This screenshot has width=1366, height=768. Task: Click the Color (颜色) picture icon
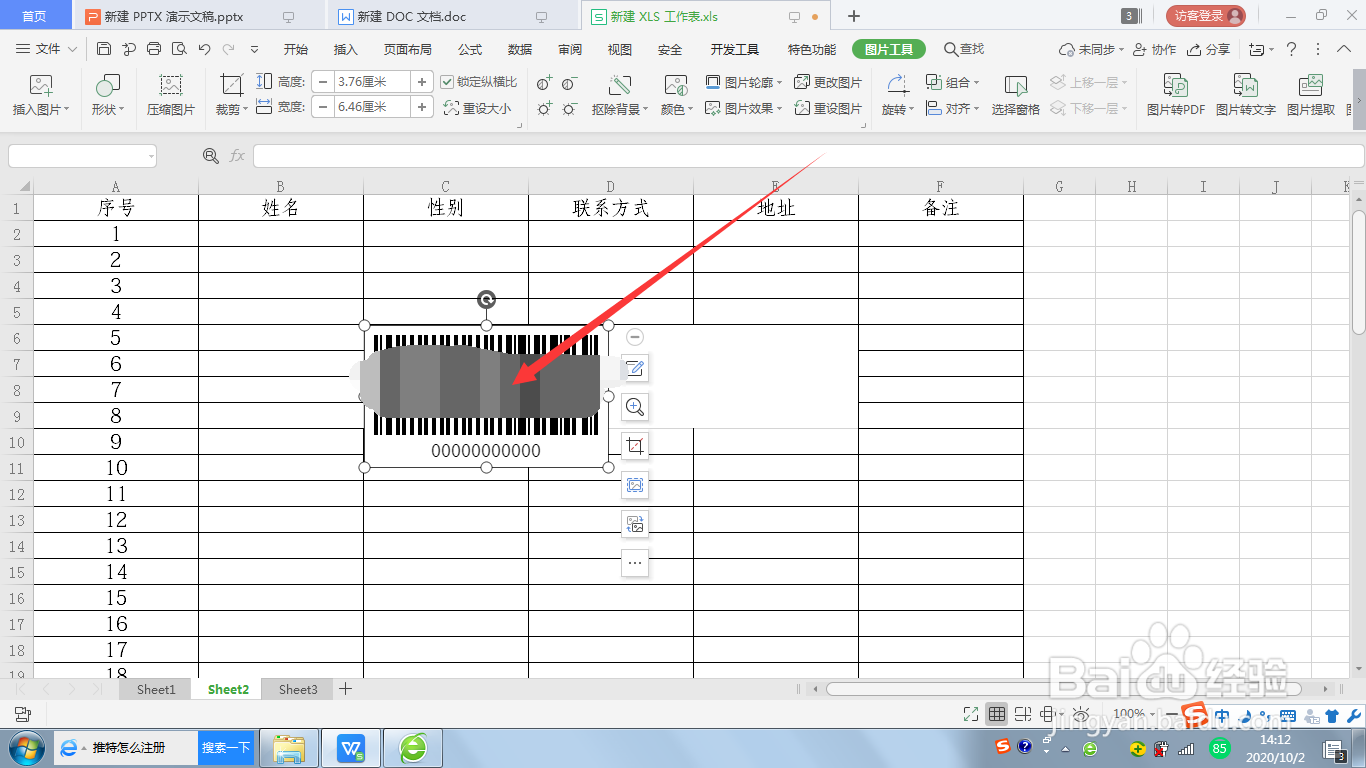click(676, 86)
